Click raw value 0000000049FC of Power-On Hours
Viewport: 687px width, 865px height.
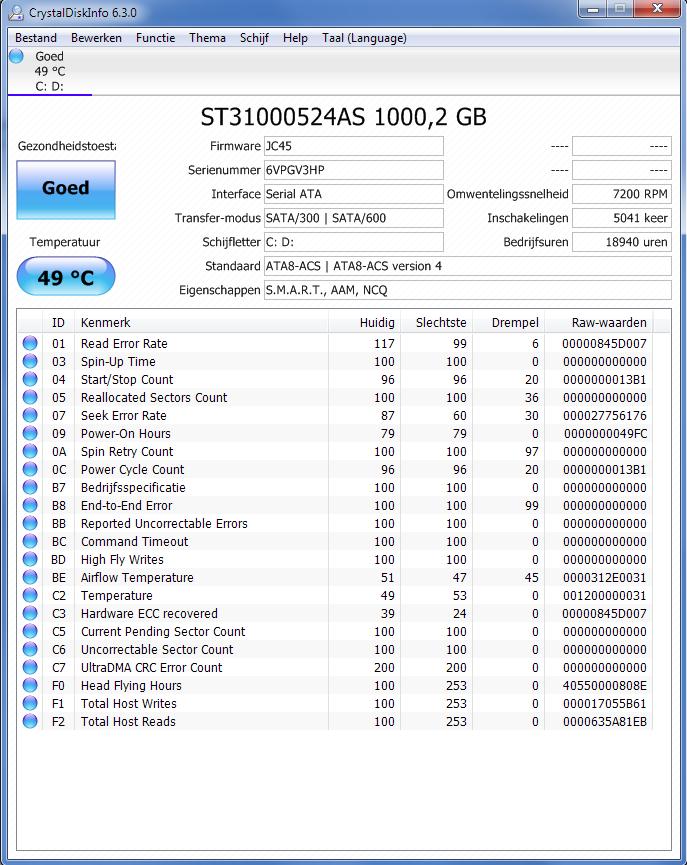[605, 434]
